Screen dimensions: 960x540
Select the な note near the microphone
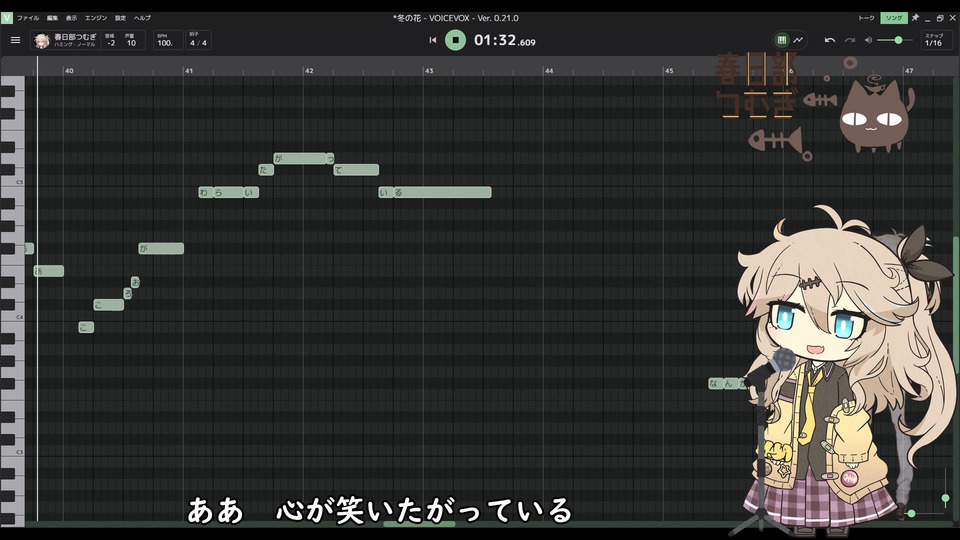[716, 383]
